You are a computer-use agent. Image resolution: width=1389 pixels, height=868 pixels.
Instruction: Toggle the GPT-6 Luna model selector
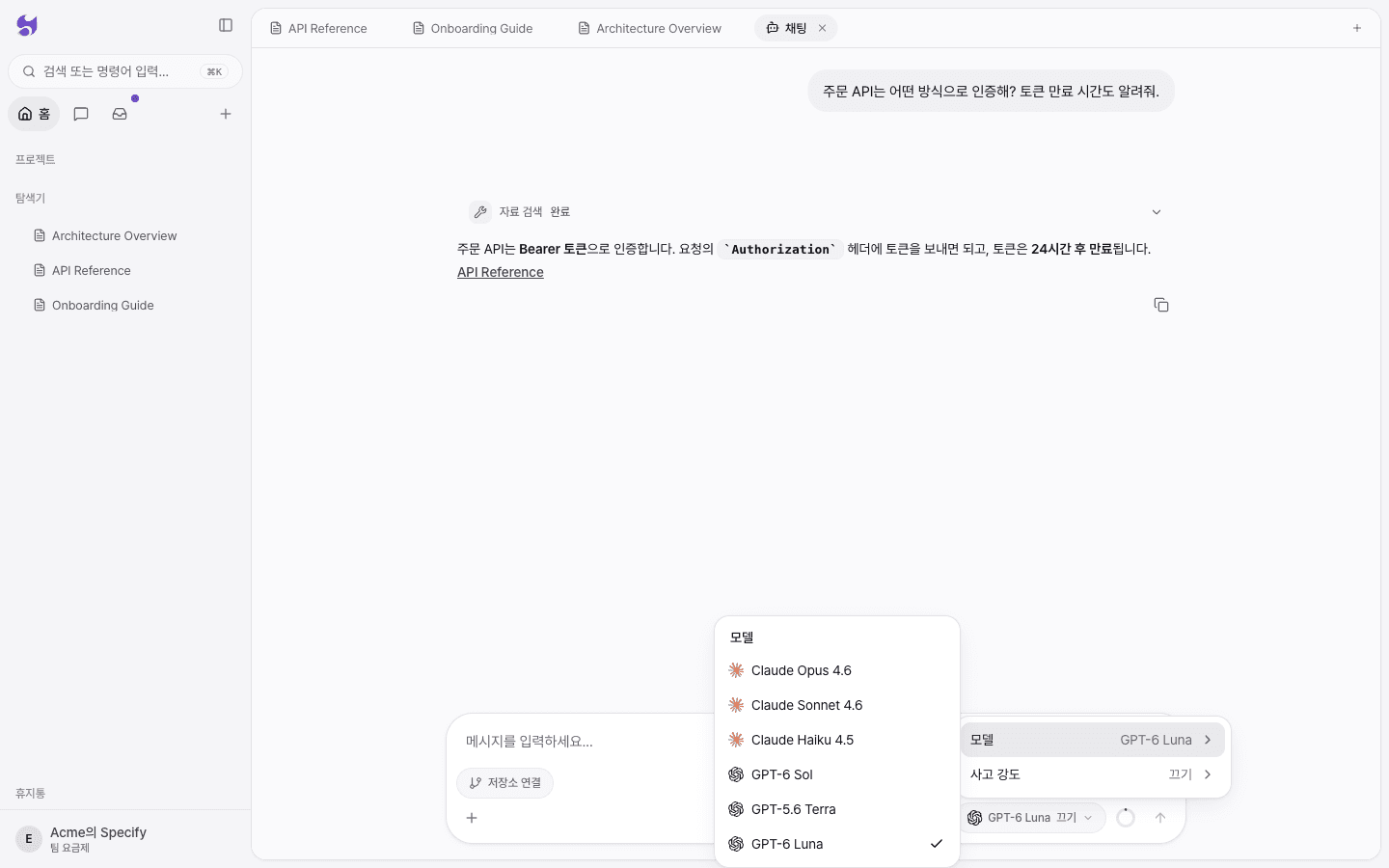pos(1031,818)
